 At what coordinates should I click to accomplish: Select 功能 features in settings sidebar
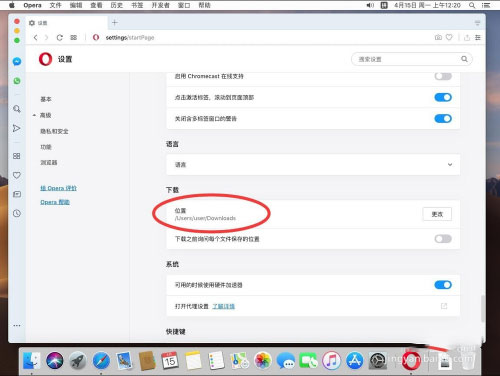tap(46, 147)
